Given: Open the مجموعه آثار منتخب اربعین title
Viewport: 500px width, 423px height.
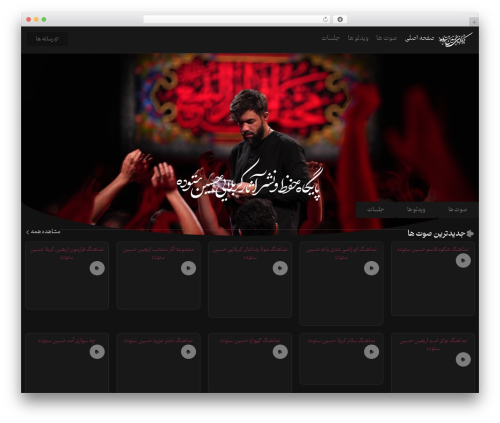Looking at the screenshot, I should [x=158, y=253].
